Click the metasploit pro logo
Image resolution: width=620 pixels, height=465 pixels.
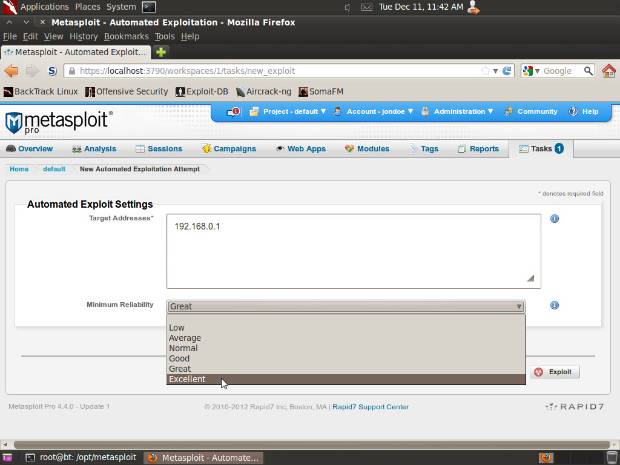(x=58, y=122)
